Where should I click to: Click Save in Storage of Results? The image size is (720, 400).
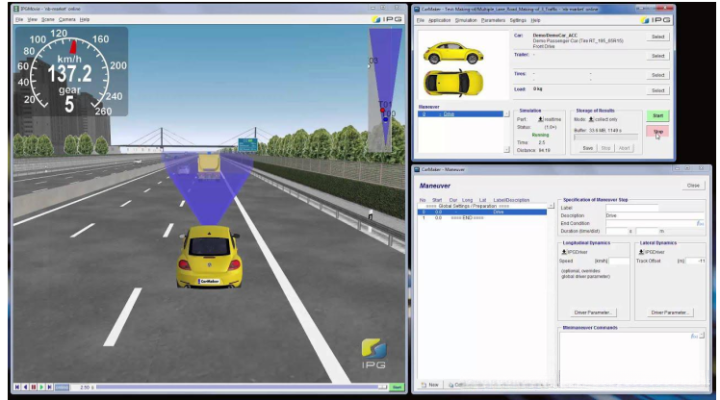tap(588, 148)
